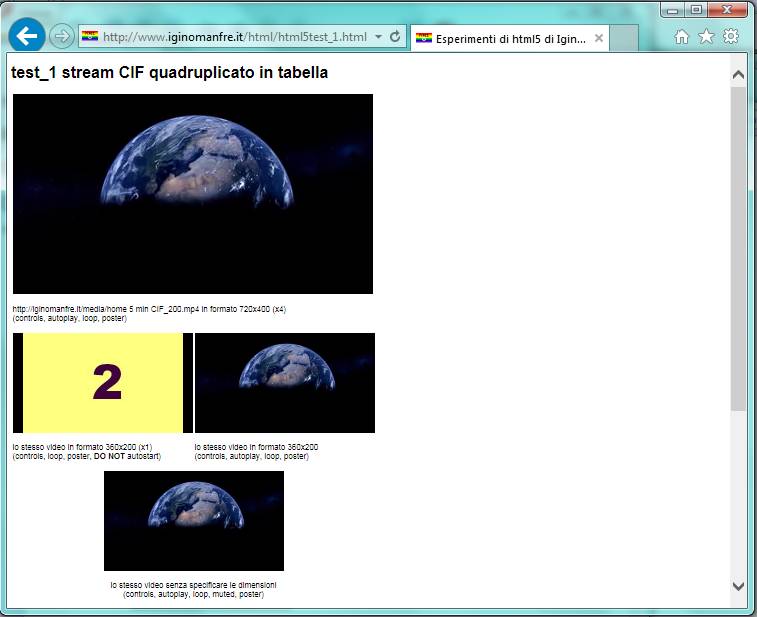The image size is (757, 617).
Task: Click the bottom muted Earth video
Action: pos(194,521)
